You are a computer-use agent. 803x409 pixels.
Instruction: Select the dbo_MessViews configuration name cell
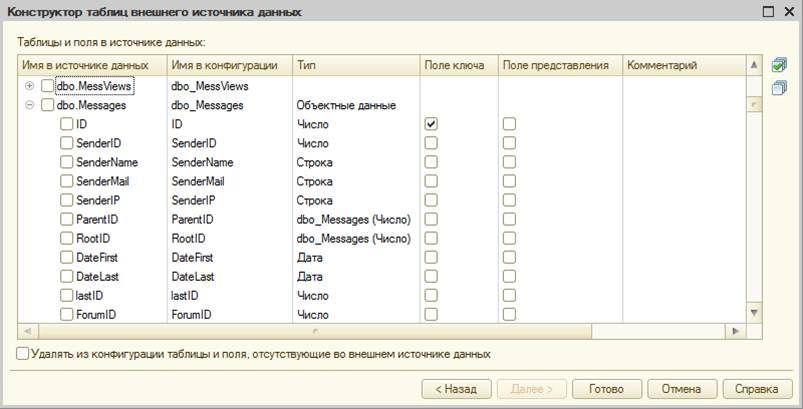click(x=230, y=86)
